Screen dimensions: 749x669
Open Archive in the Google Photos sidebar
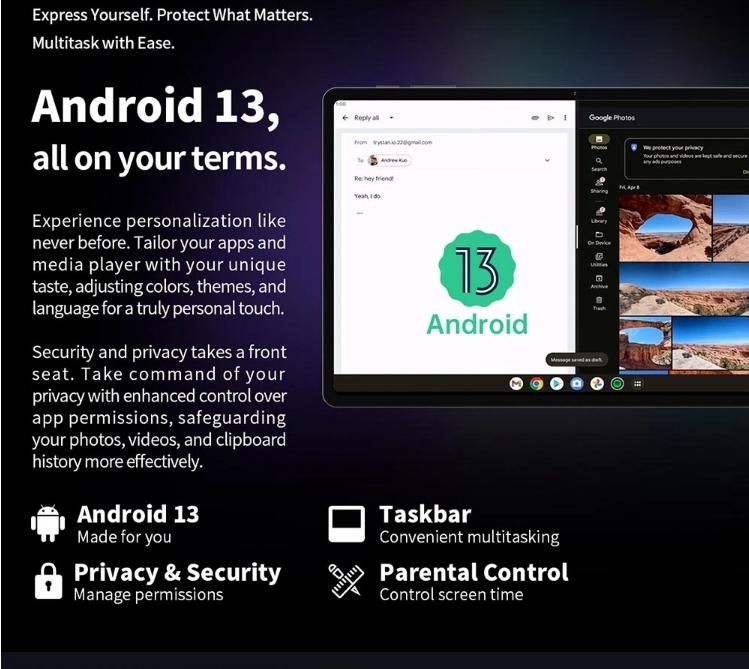tap(599, 282)
